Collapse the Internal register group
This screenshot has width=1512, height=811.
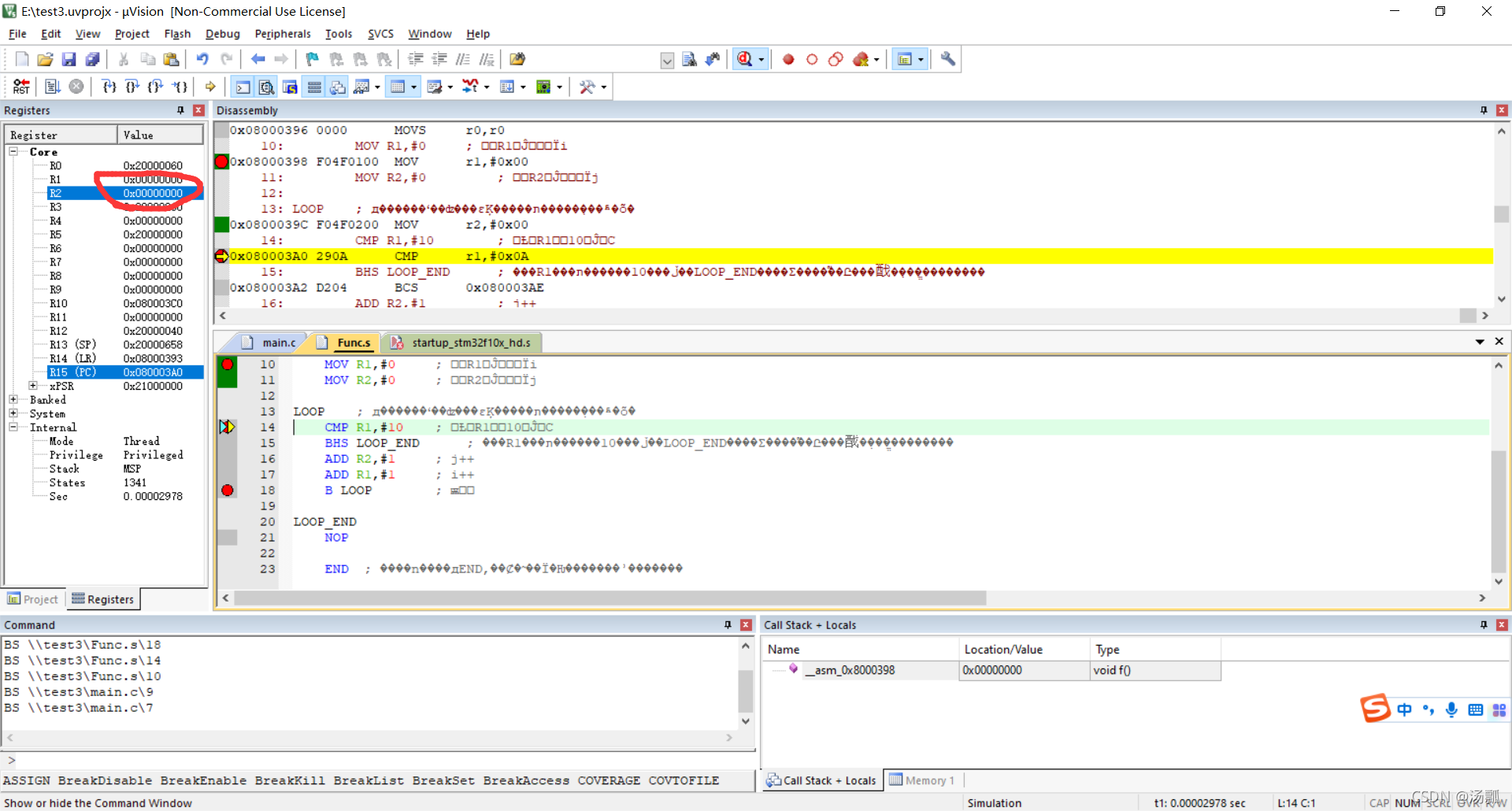[x=13, y=427]
